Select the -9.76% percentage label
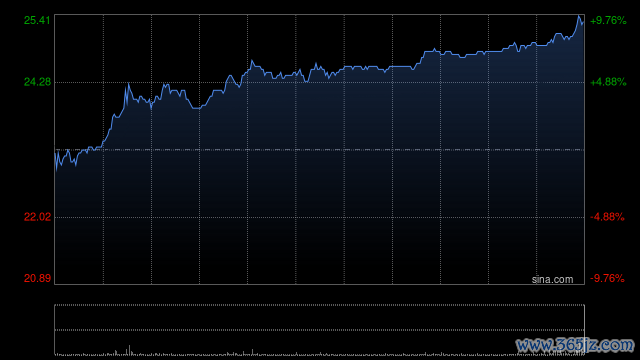The image size is (640, 360). pyautogui.click(x=607, y=278)
